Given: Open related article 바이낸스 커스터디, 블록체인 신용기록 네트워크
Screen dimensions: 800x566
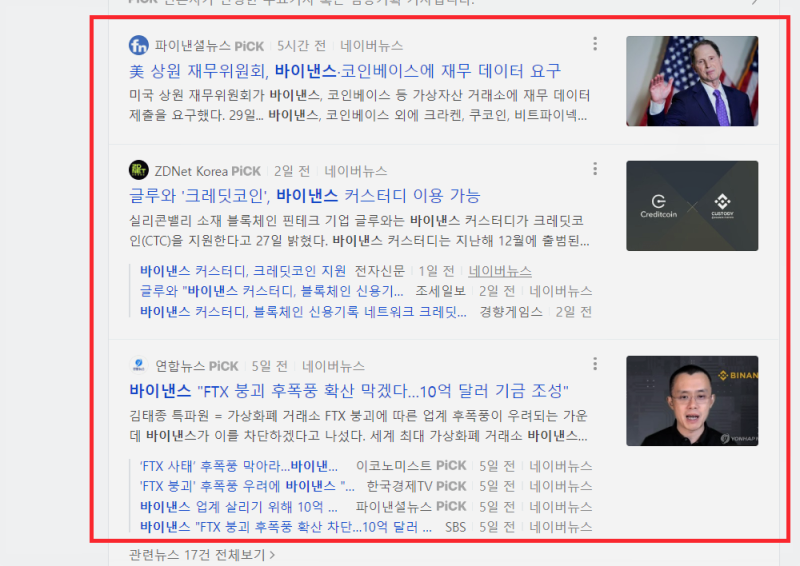Looking at the screenshot, I should tap(303, 311).
